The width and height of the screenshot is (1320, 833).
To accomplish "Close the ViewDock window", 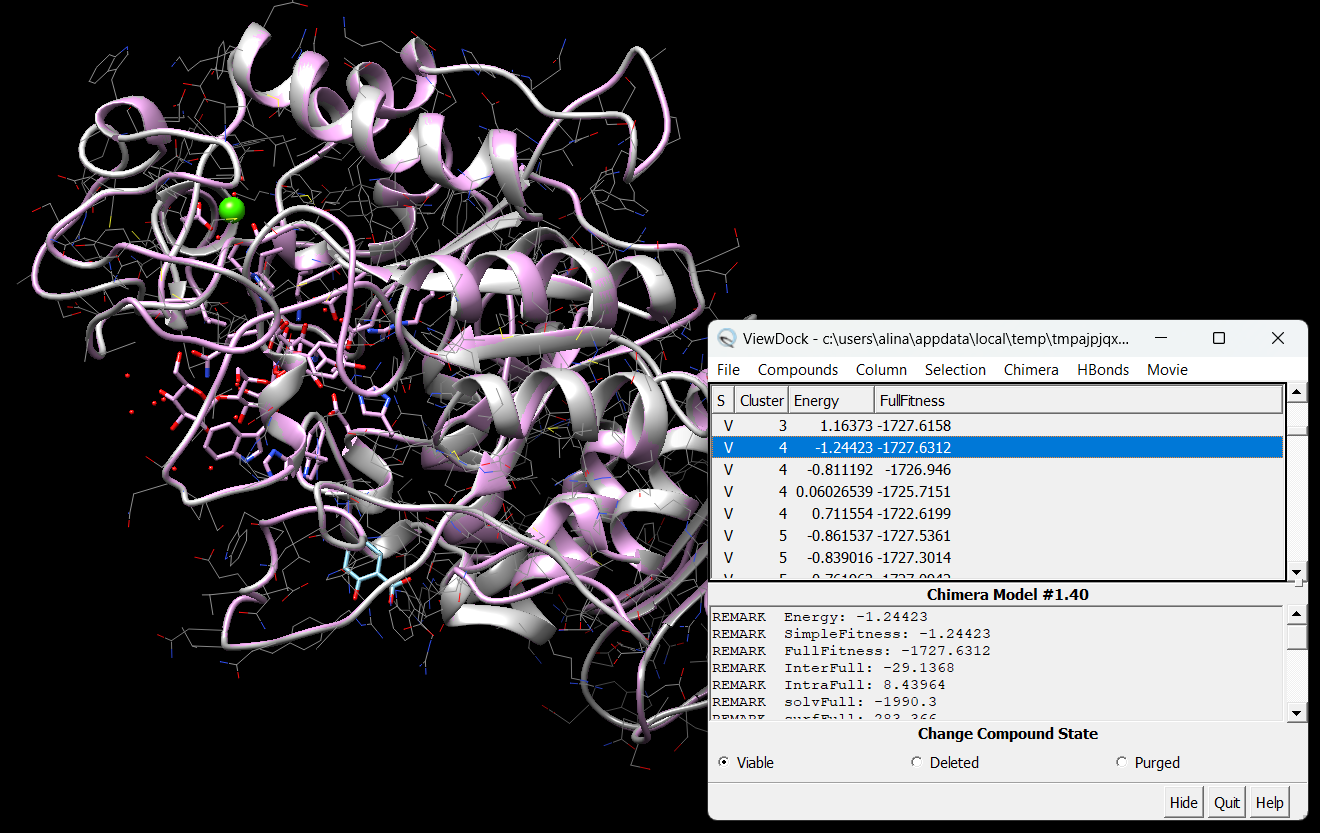I will click(x=1278, y=338).
